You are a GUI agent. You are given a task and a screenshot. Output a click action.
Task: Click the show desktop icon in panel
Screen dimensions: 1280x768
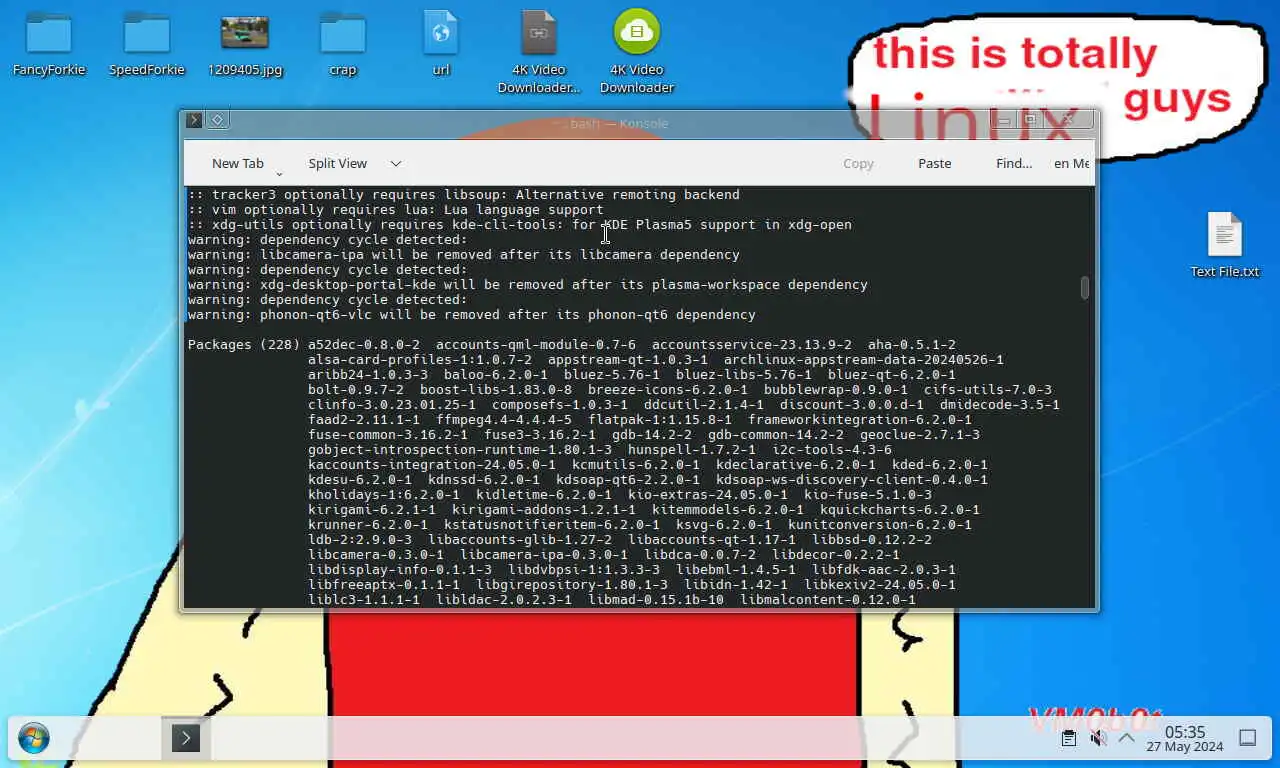pyautogui.click(x=1248, y=738)
